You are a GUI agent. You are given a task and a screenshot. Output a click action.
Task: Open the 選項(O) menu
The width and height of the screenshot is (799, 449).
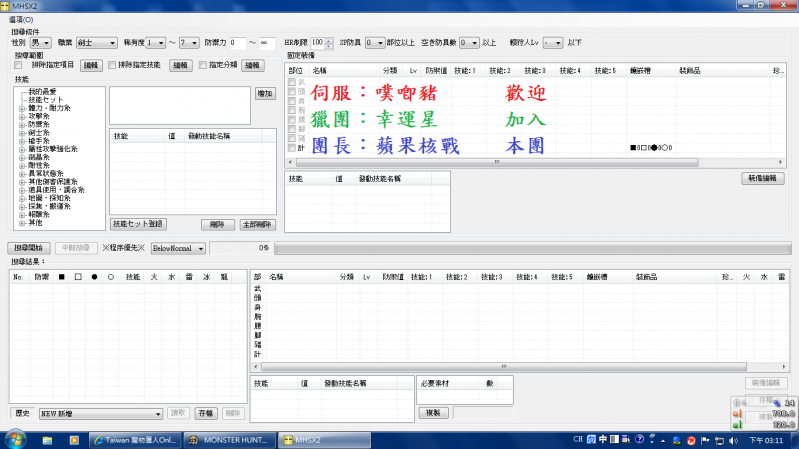[21, 19]
